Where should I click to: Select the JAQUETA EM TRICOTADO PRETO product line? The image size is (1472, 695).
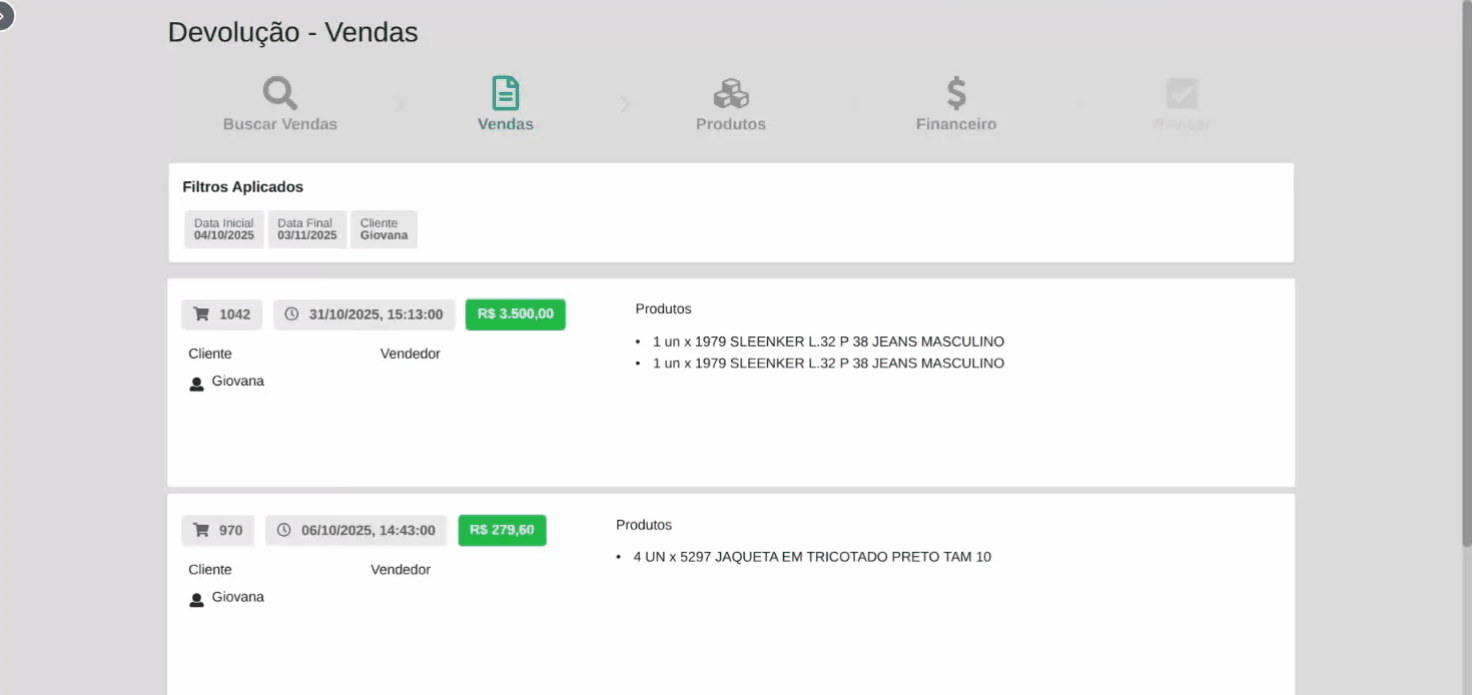click(812, 557)
